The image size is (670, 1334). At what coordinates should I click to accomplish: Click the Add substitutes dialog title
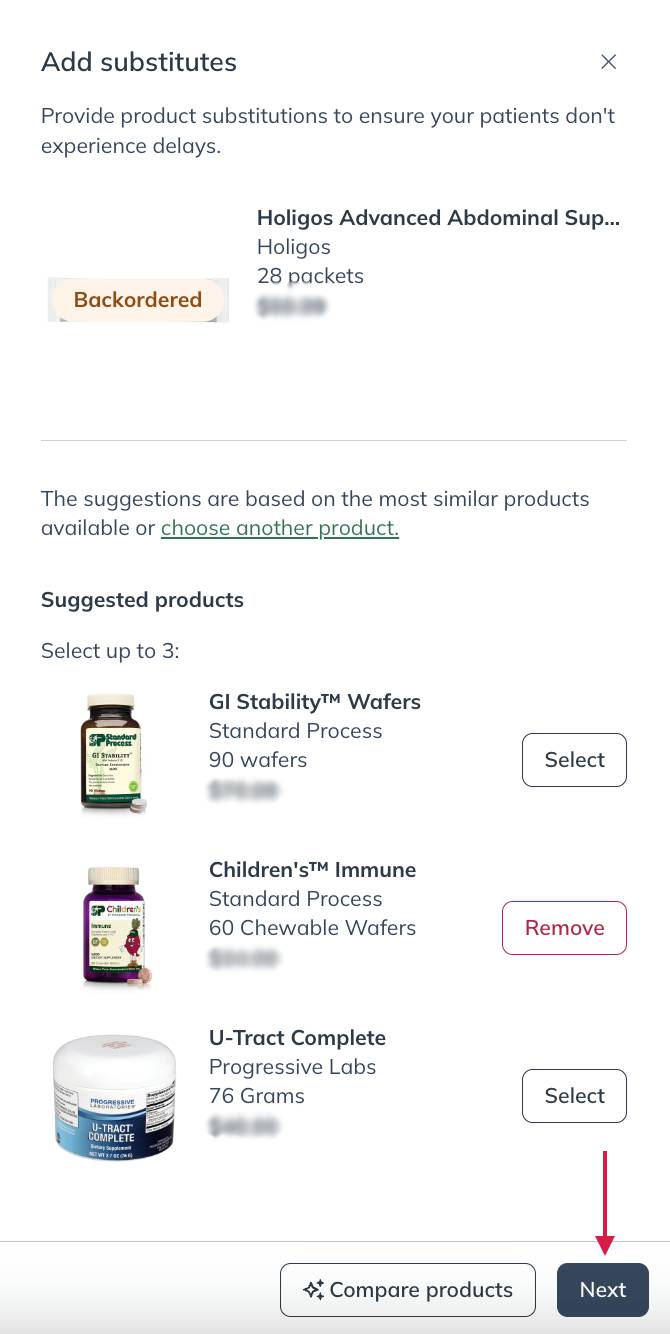[138, 61]
